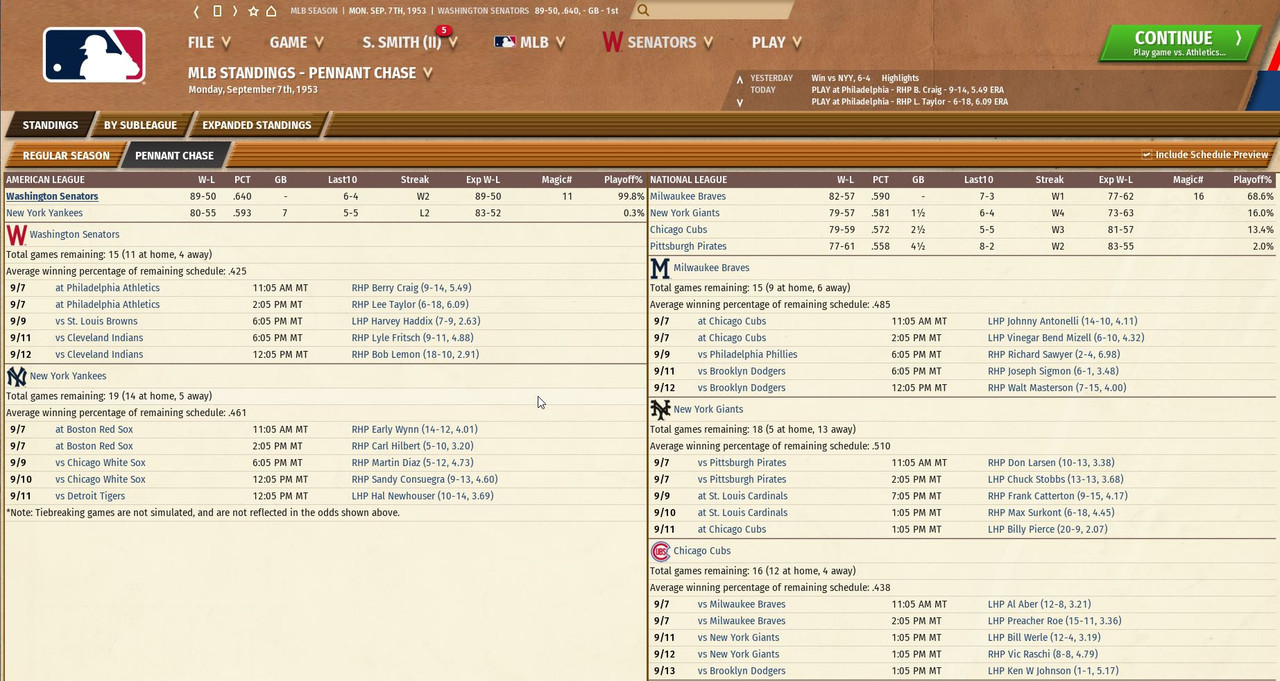Sort the American League table by Playoff%
Viewport: 1280px width, 681px height.
coord(623,180)
